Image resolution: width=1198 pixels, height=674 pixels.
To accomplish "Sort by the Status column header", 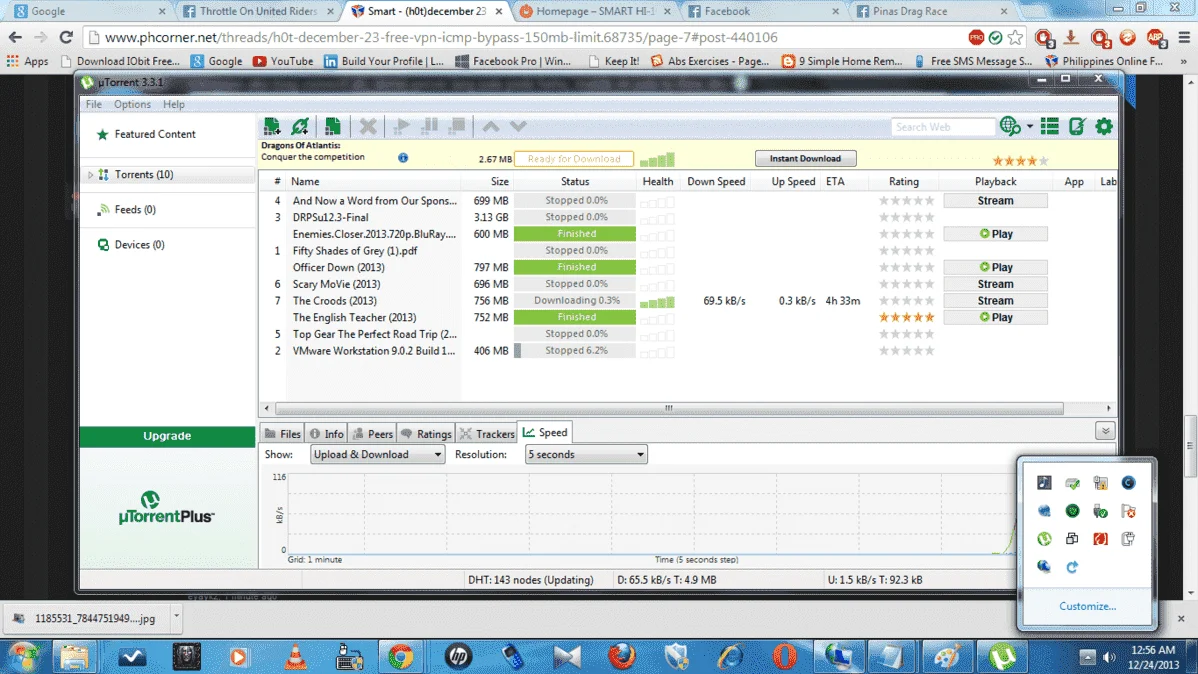I will [575, 181].
